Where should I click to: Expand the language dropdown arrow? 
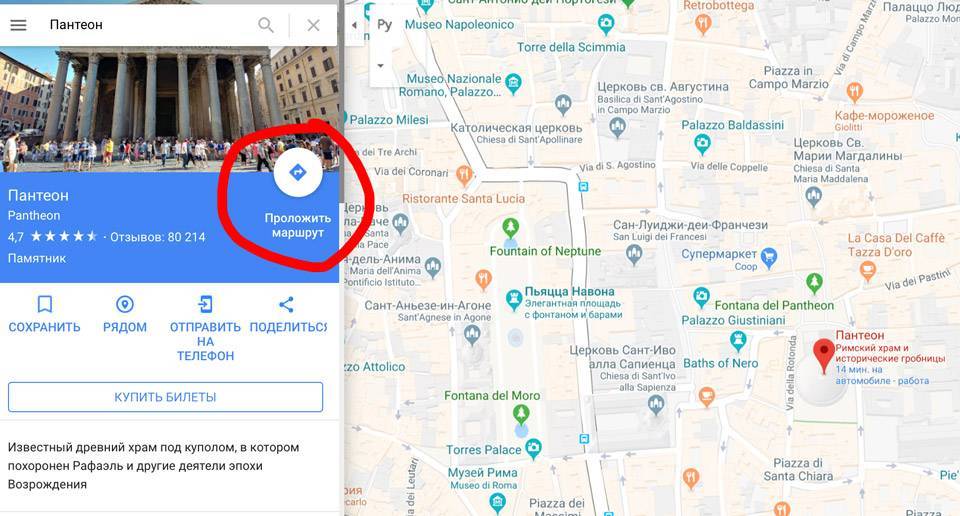click(380, 65)
